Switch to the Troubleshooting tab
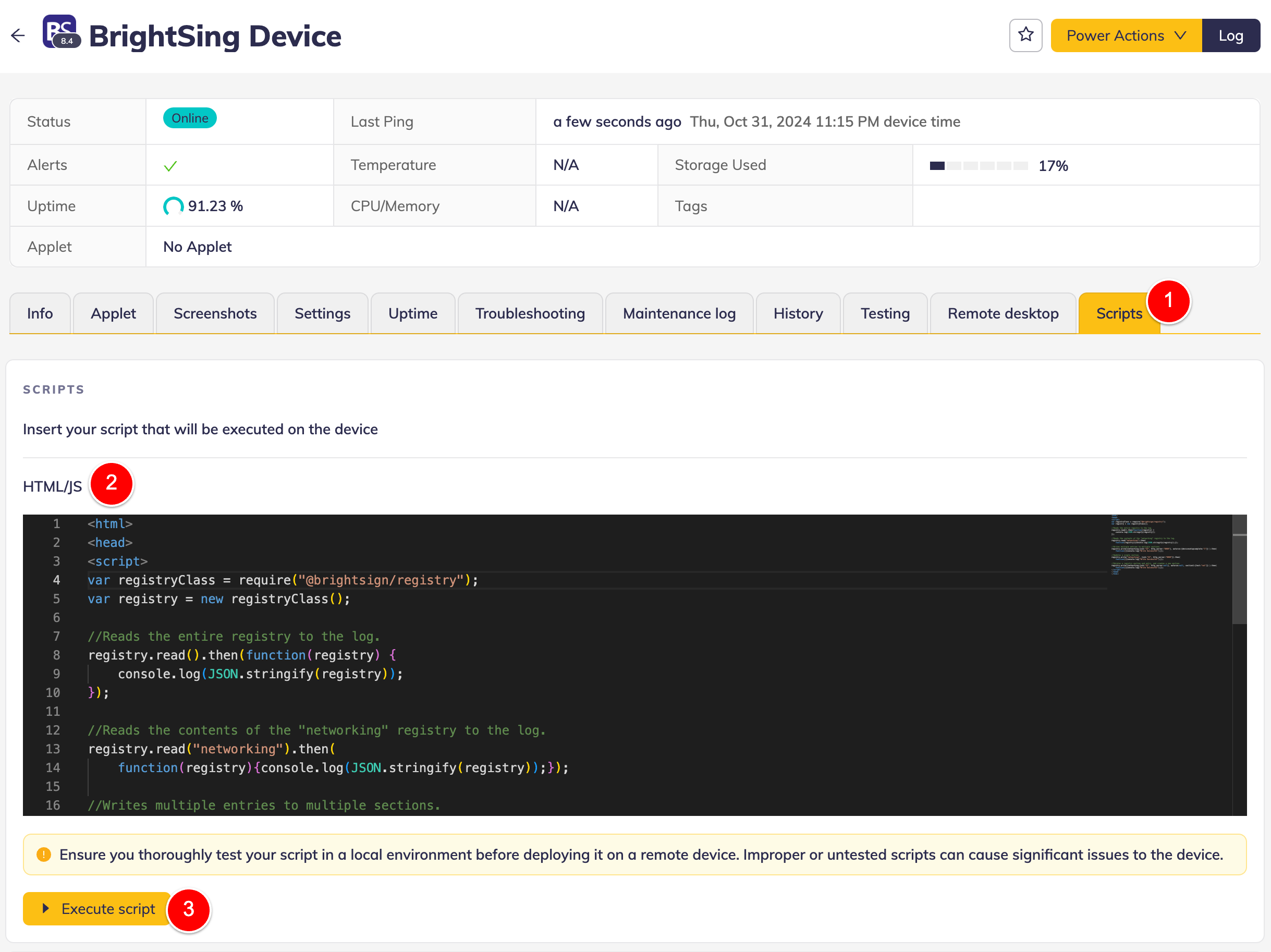This screenshot has width=1271, height=952. 530,314
